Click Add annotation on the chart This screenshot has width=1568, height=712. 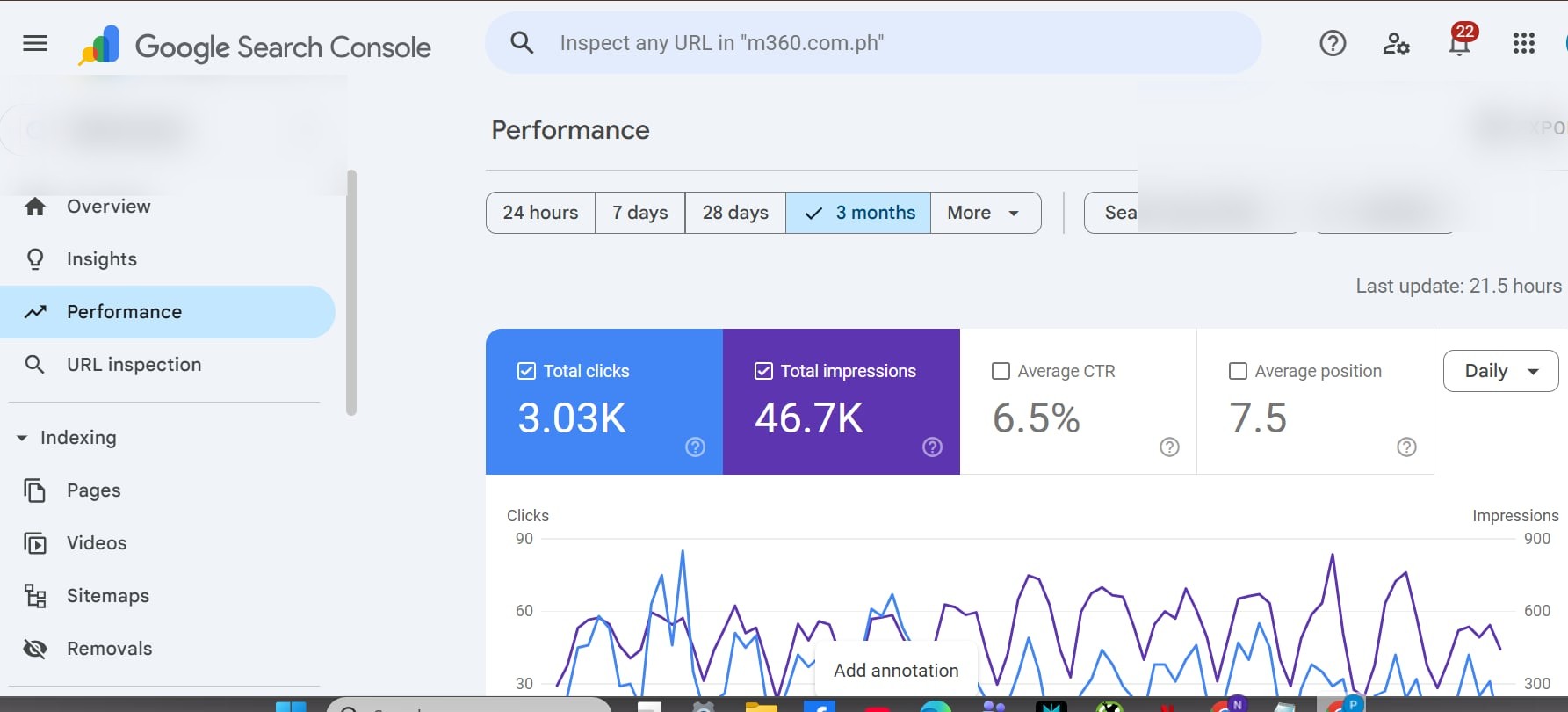click(x=896, y=671)
